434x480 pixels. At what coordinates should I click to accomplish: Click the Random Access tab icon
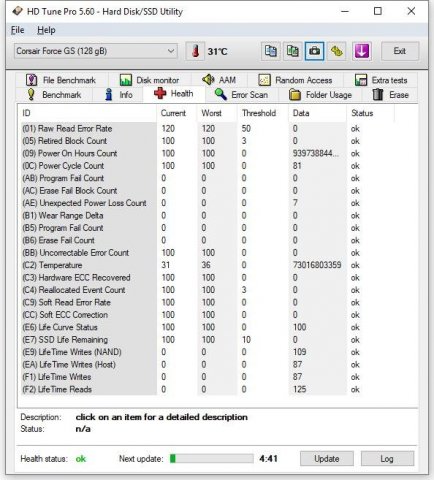click(x=264, y=80)
